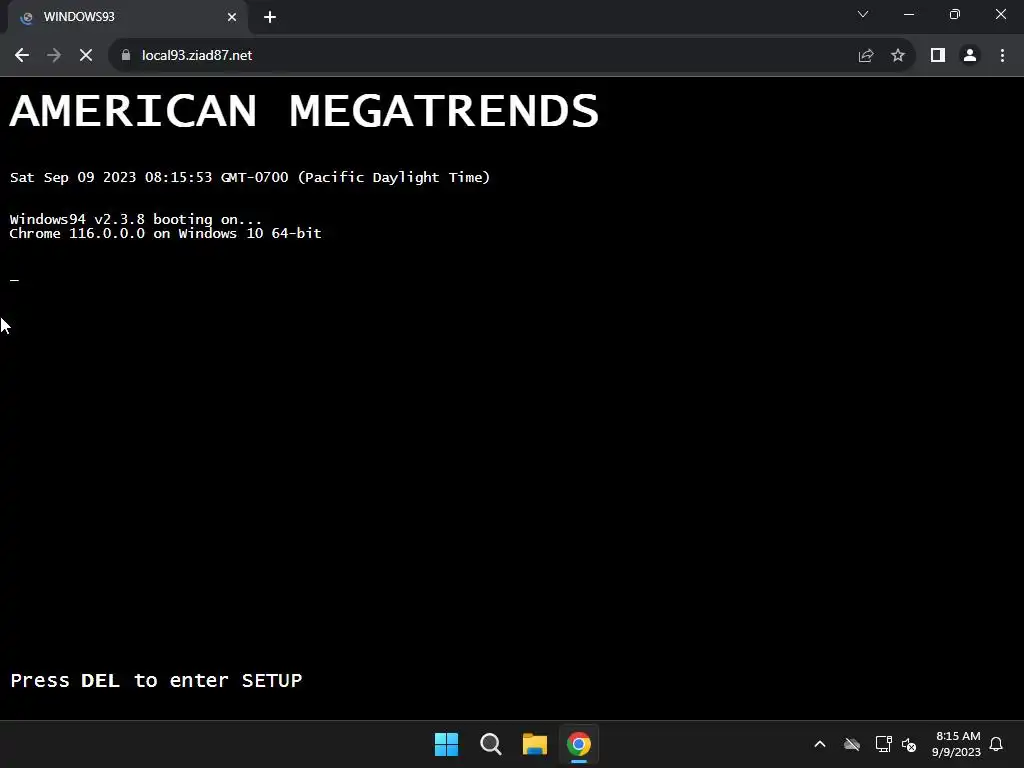Restore down the Chrome window
The width and height of the screenshot is (1024, 768).
[955, 14]
